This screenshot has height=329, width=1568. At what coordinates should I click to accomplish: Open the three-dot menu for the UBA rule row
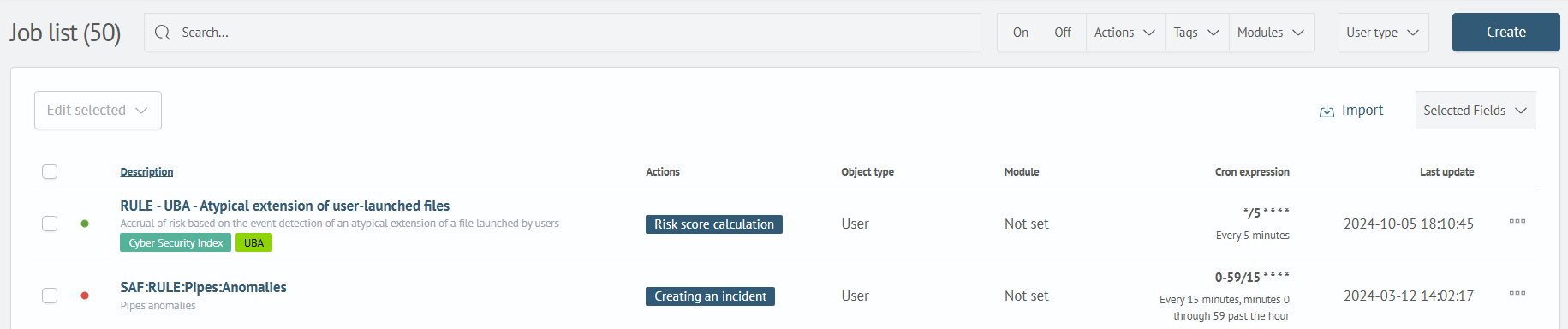coord(1517,221)
